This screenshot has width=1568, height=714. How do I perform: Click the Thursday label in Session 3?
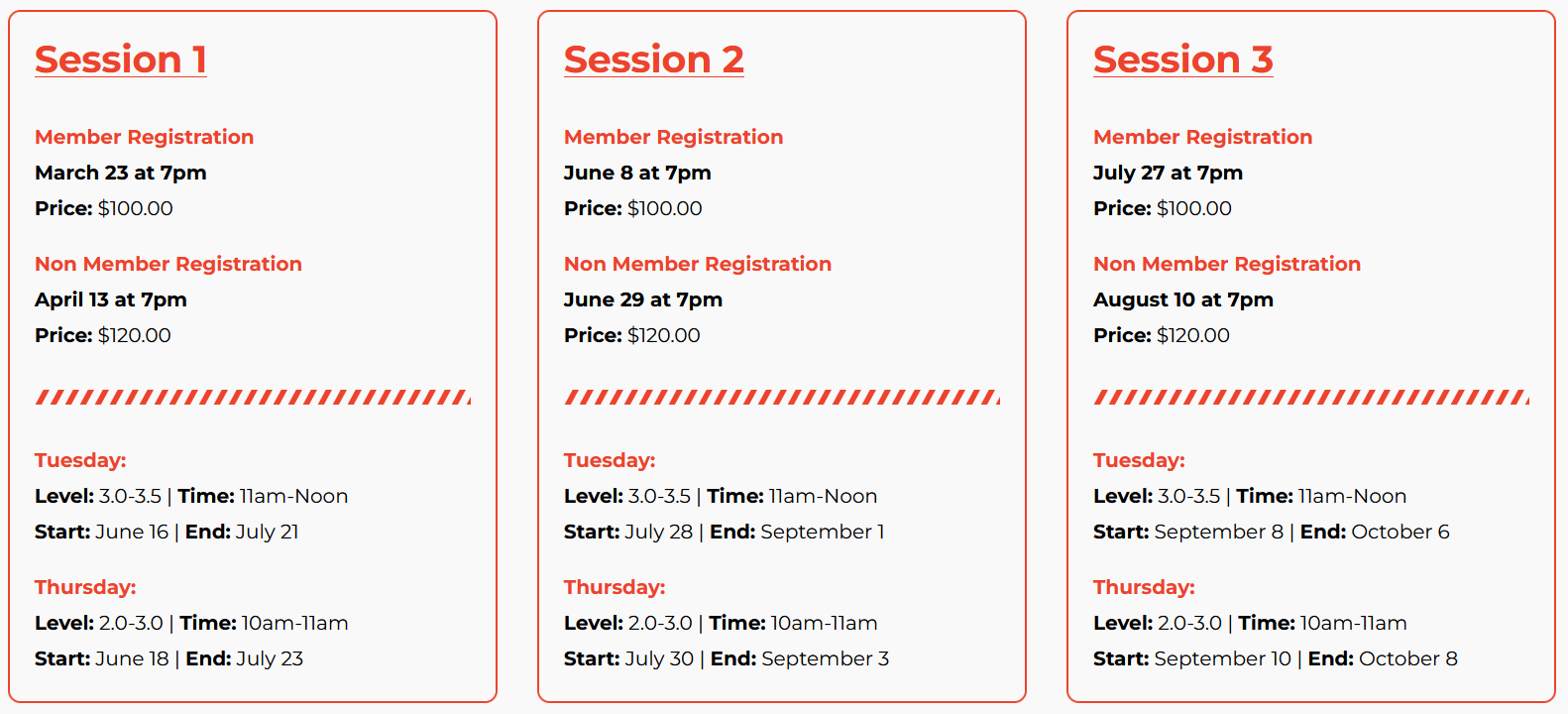1143,587
